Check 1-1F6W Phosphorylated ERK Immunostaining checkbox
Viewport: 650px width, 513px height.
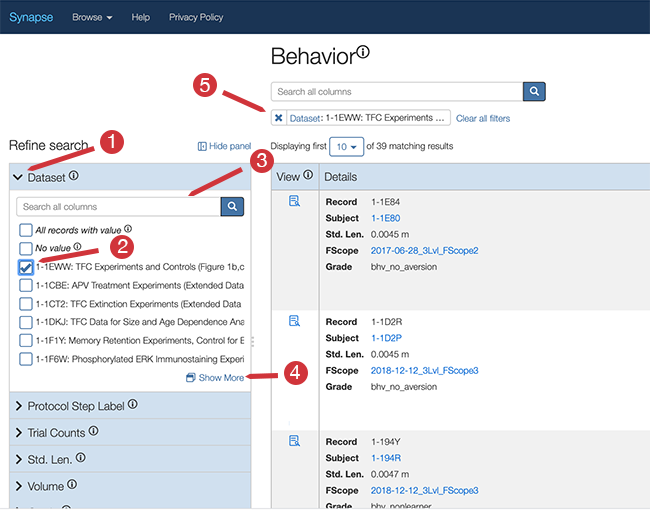(26, 359)
